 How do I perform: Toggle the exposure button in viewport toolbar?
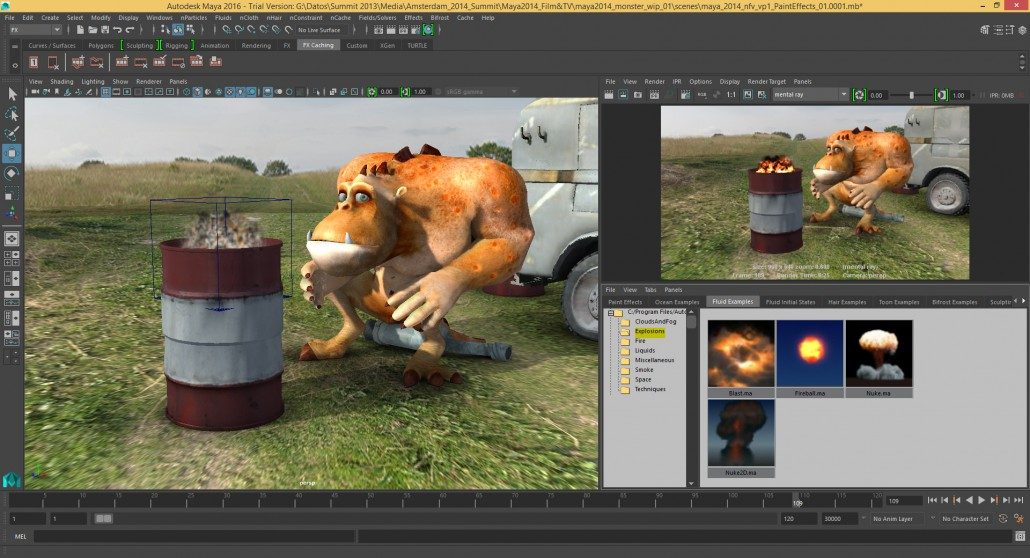click(372, 92)
